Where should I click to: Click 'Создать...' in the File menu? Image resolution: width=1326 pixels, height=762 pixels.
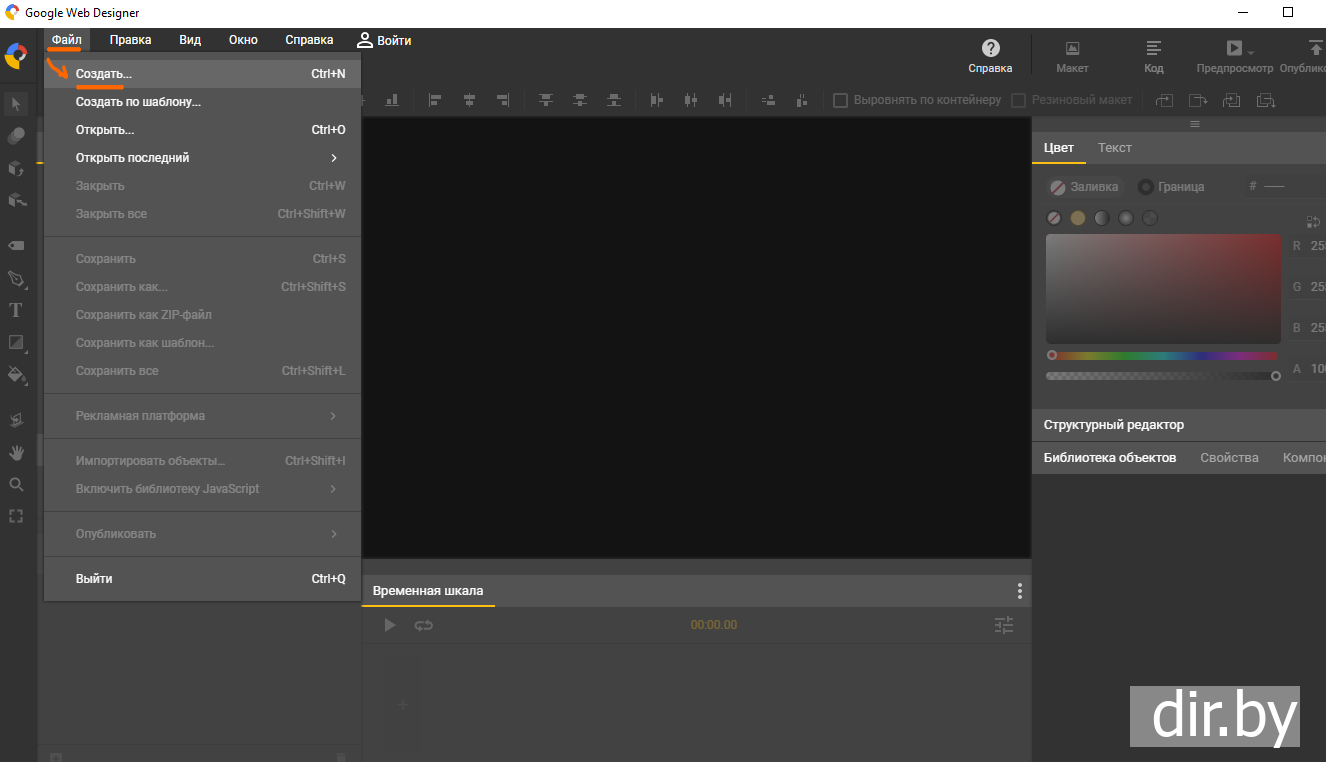click(104, 74)
